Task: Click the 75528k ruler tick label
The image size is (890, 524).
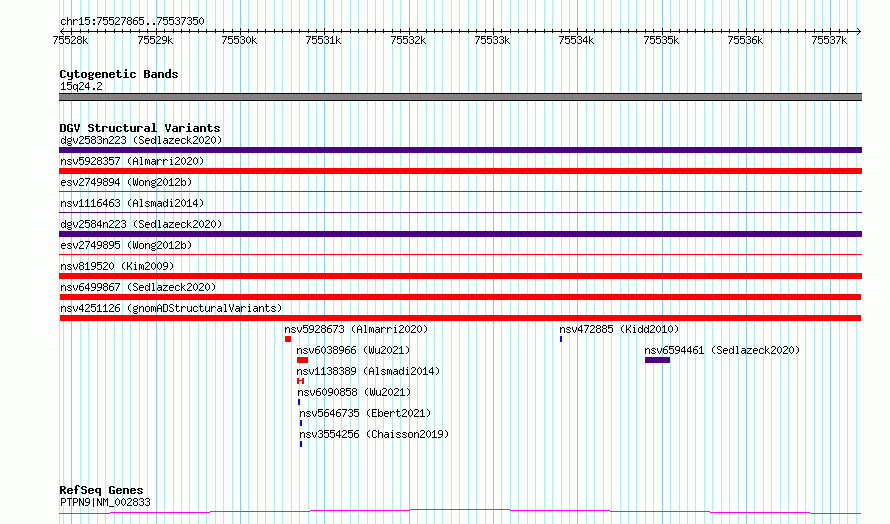Action: [x=70, y=40]
